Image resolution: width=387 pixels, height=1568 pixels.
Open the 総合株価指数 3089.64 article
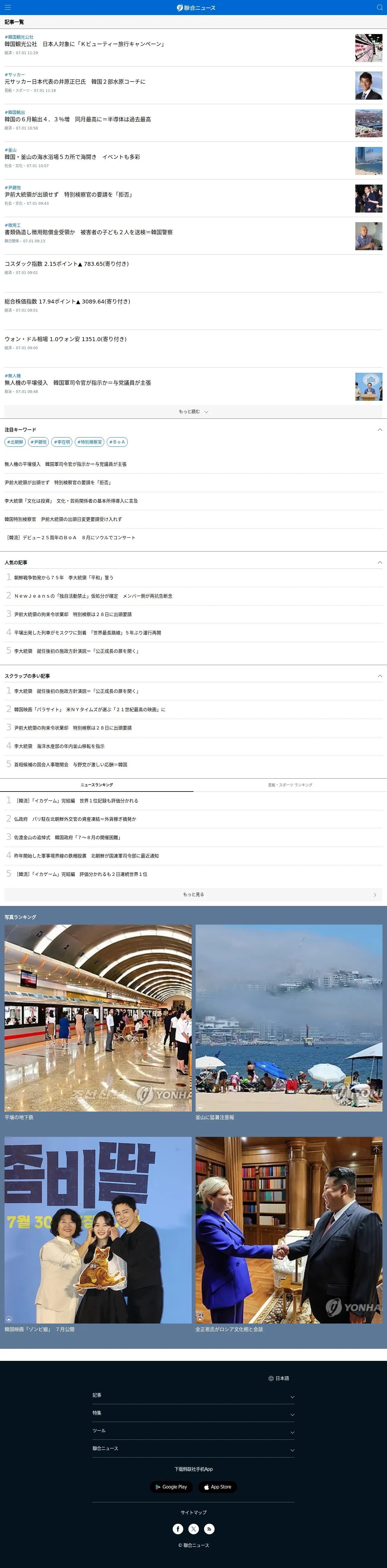click(68, 301)
